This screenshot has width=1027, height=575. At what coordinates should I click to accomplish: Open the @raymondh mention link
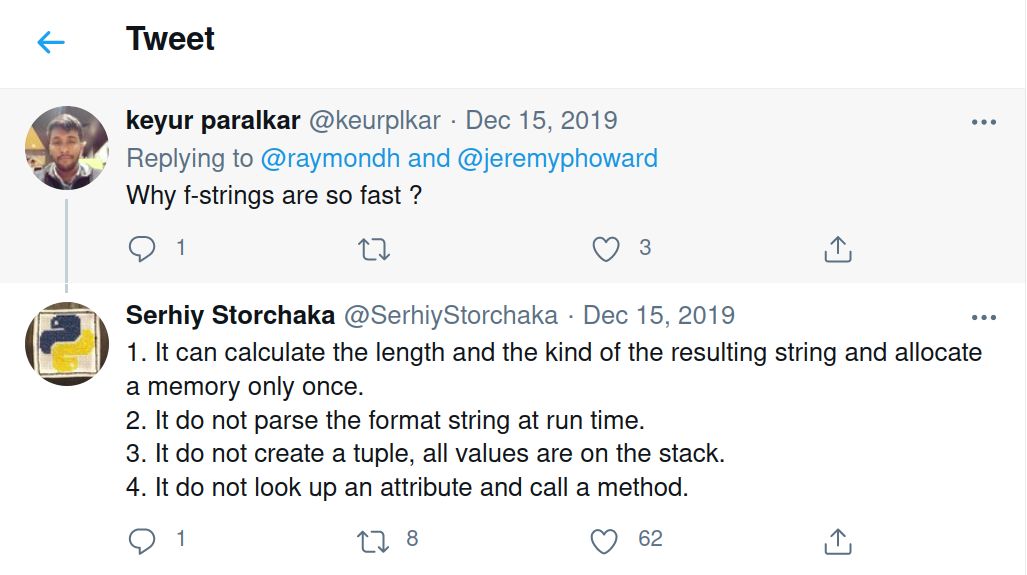pyautogui.click(x=330, y=158)
